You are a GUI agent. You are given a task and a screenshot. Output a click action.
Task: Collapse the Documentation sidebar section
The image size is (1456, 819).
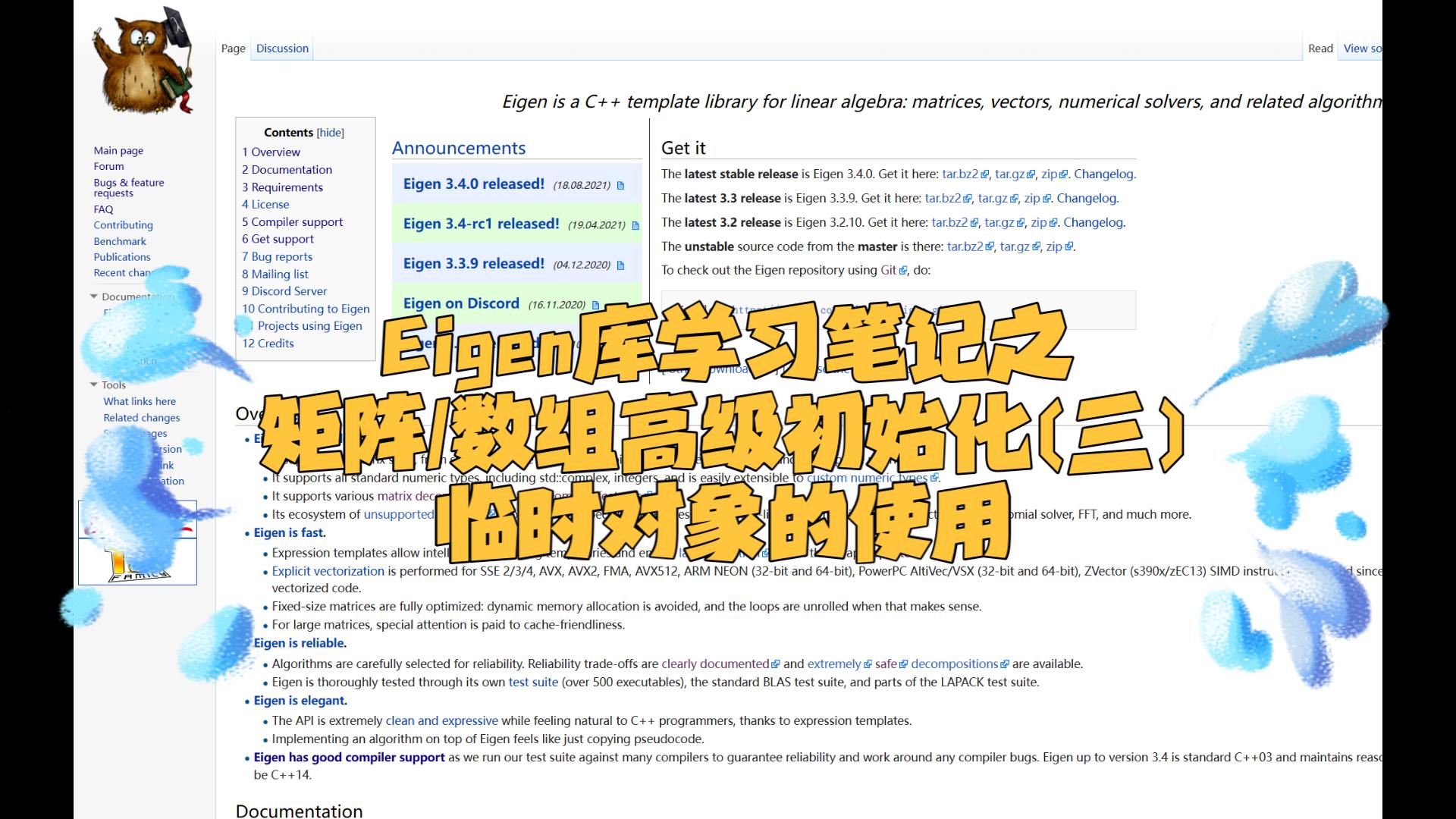click(x=94, y=297)
